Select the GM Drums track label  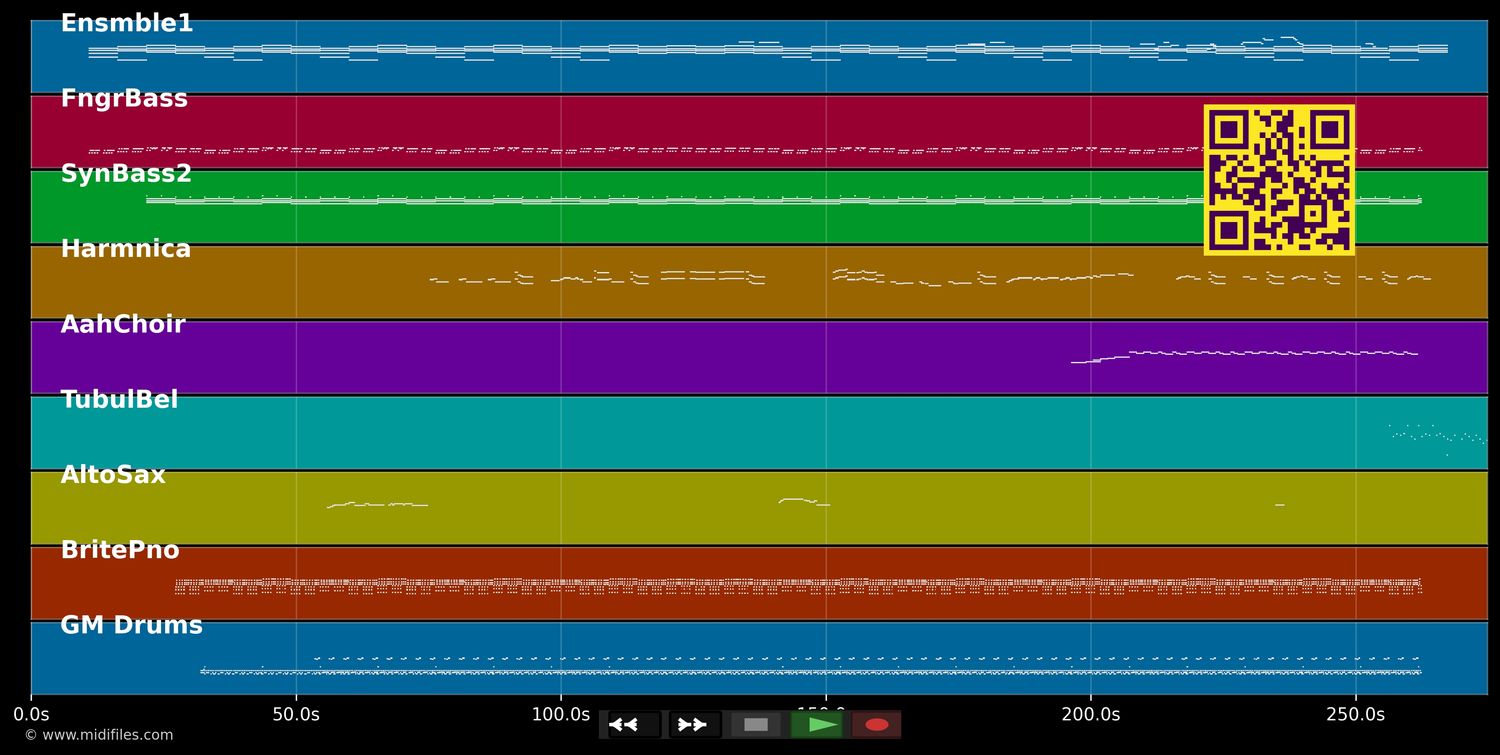(x=131, y=626)
